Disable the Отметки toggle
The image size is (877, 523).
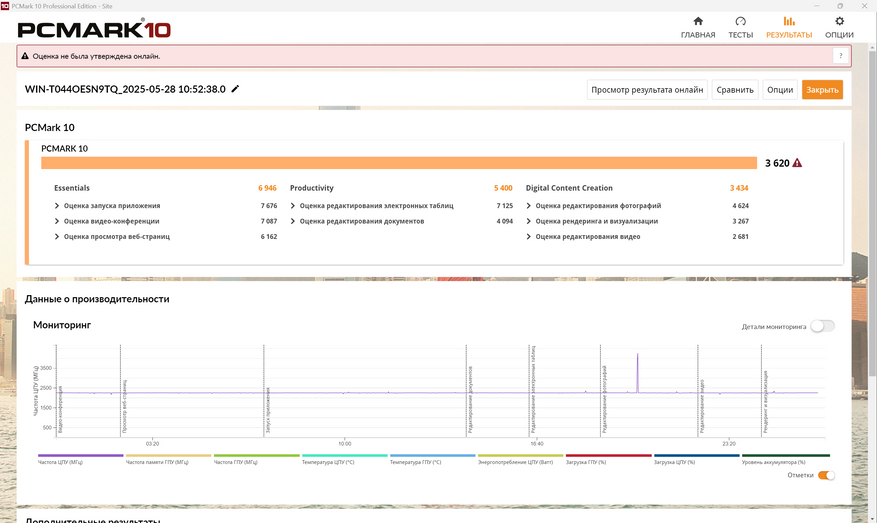point(826,475)
